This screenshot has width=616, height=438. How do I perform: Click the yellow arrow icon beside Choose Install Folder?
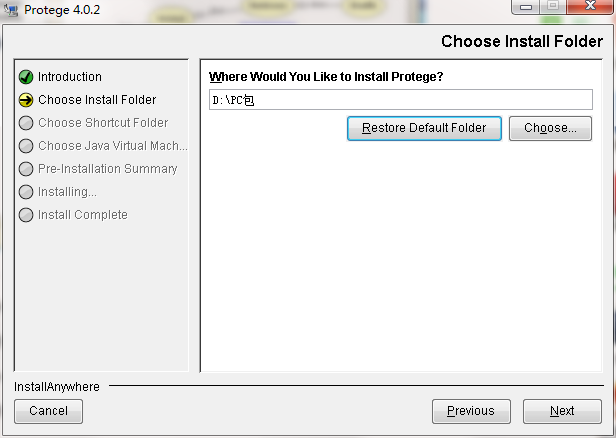26,100
